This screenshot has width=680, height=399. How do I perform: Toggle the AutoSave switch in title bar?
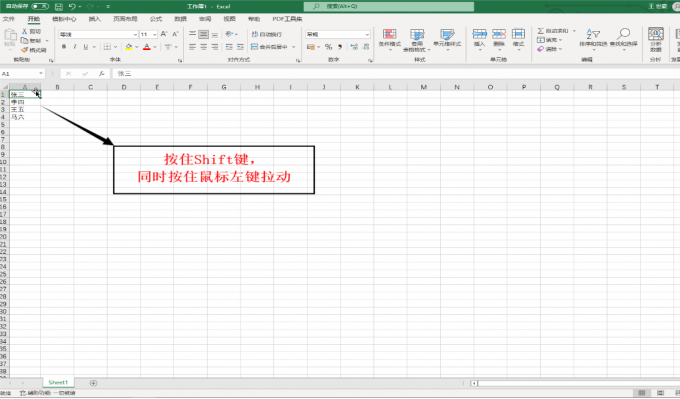pos(40,6)
